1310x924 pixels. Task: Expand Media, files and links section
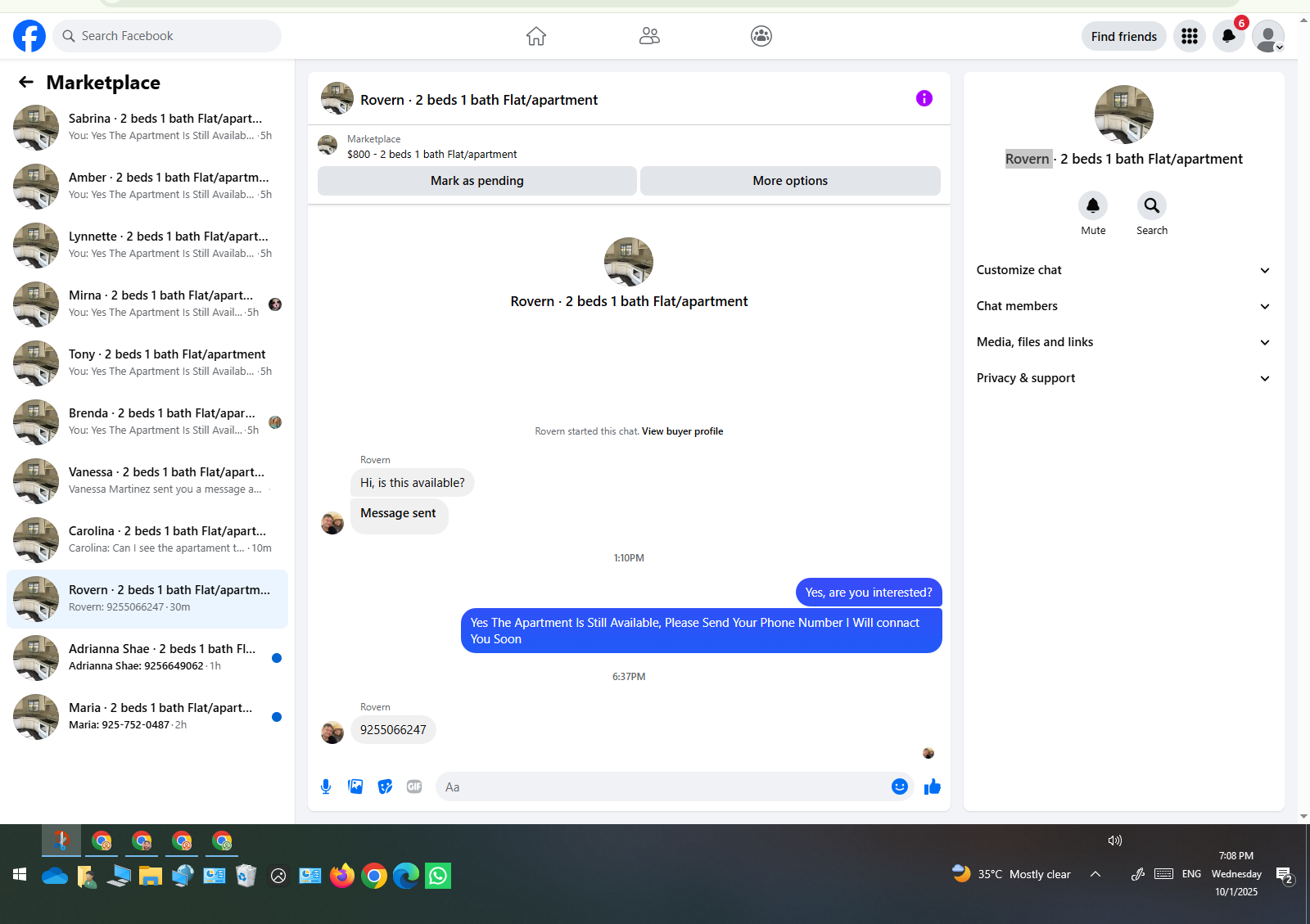pyautogui.click(x=1123, y=342)
